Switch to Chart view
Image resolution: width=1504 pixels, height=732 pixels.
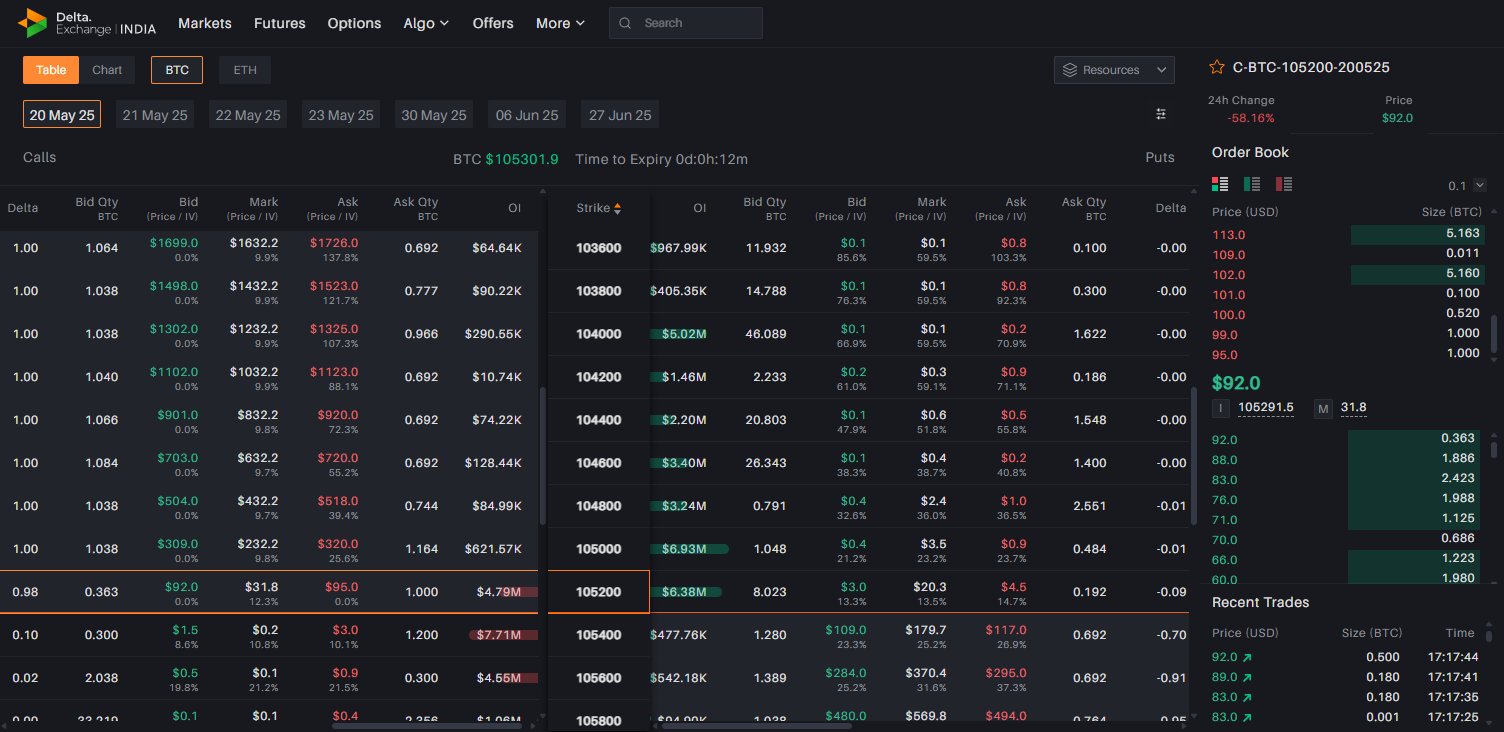tap(107, 70)
